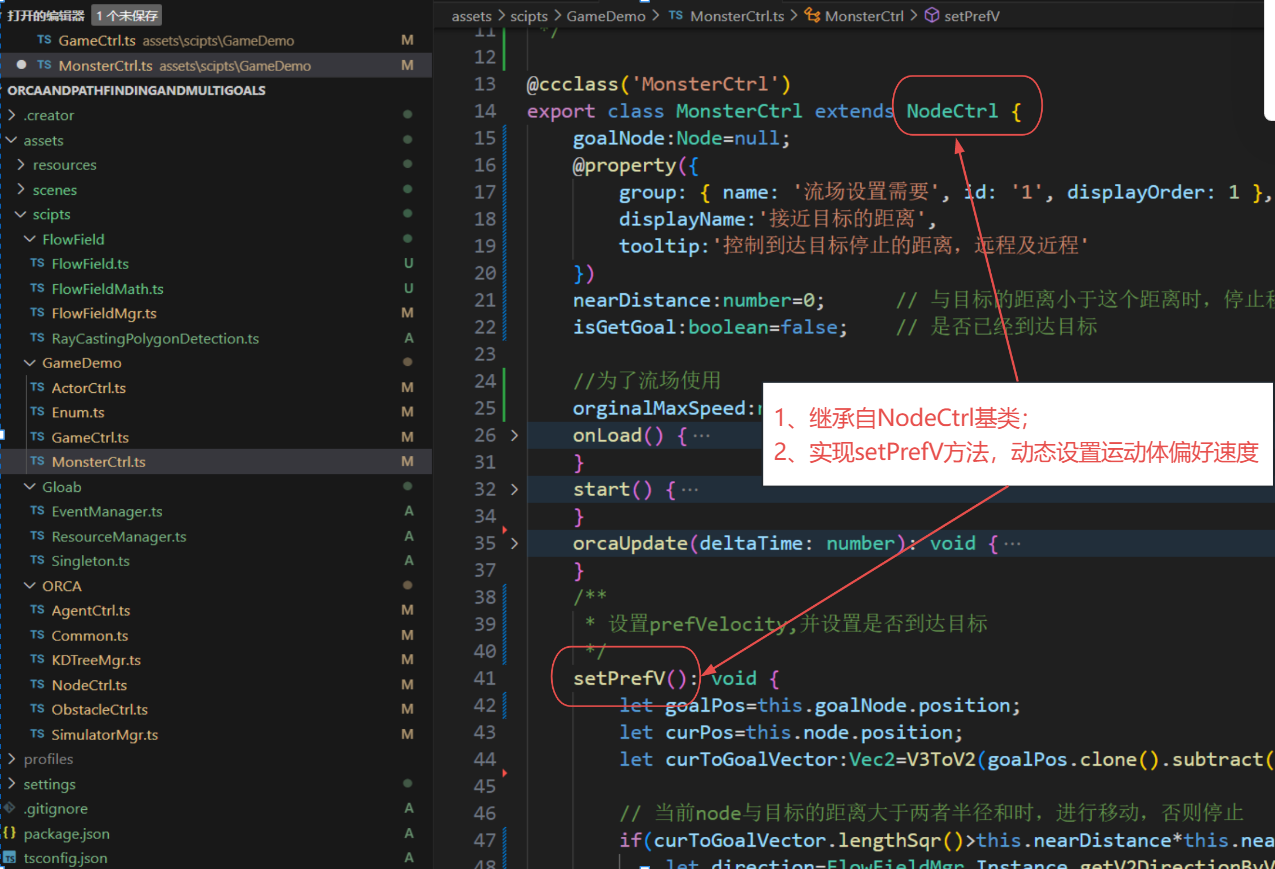Image resolution: width=1275 pixels, height=869 pixels.
Task: Click the TS icon beside AgentCtrl.ts
Action: (37, 610)
